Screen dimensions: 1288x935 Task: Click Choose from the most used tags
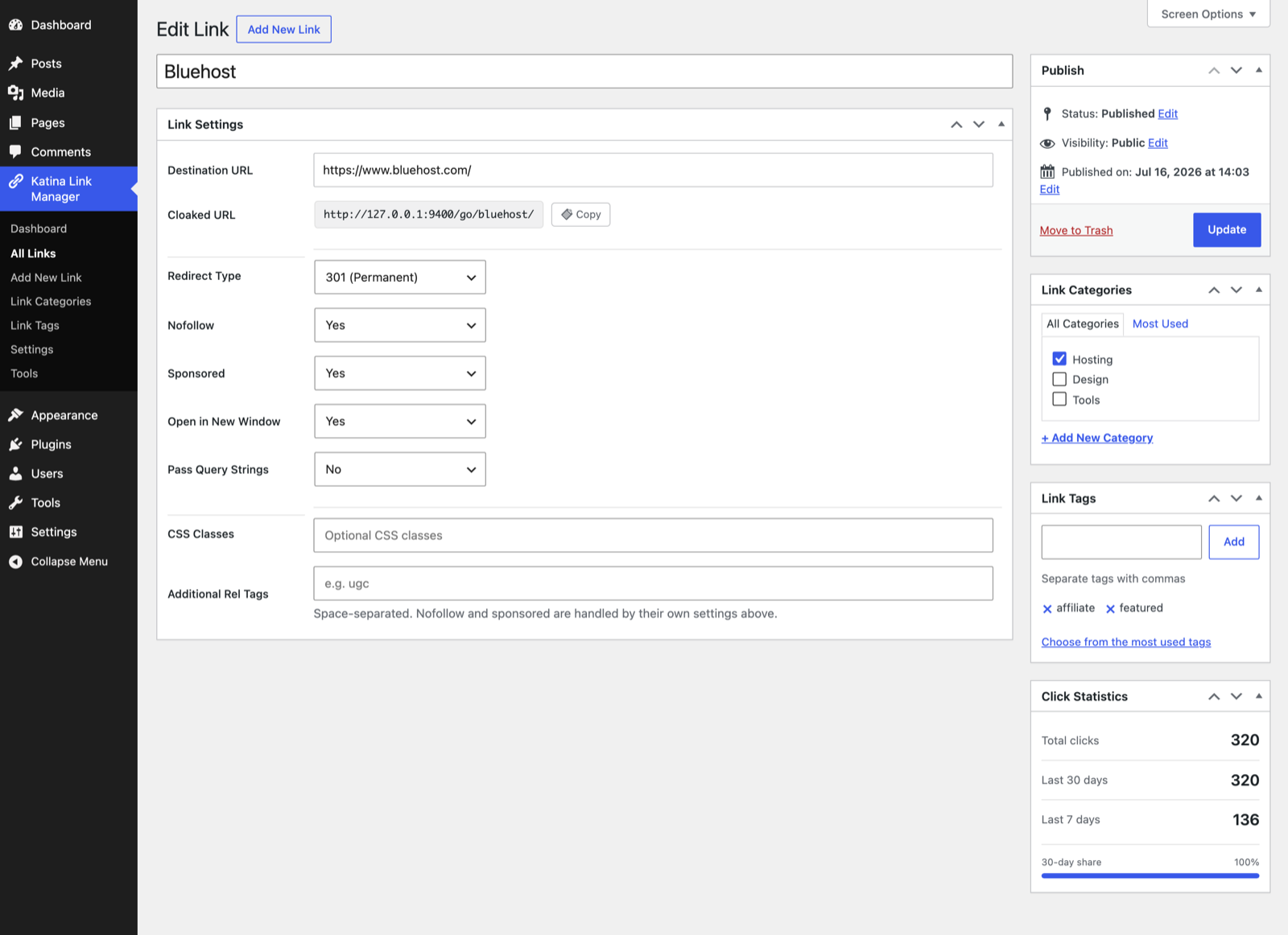[x=1126, y=642]
